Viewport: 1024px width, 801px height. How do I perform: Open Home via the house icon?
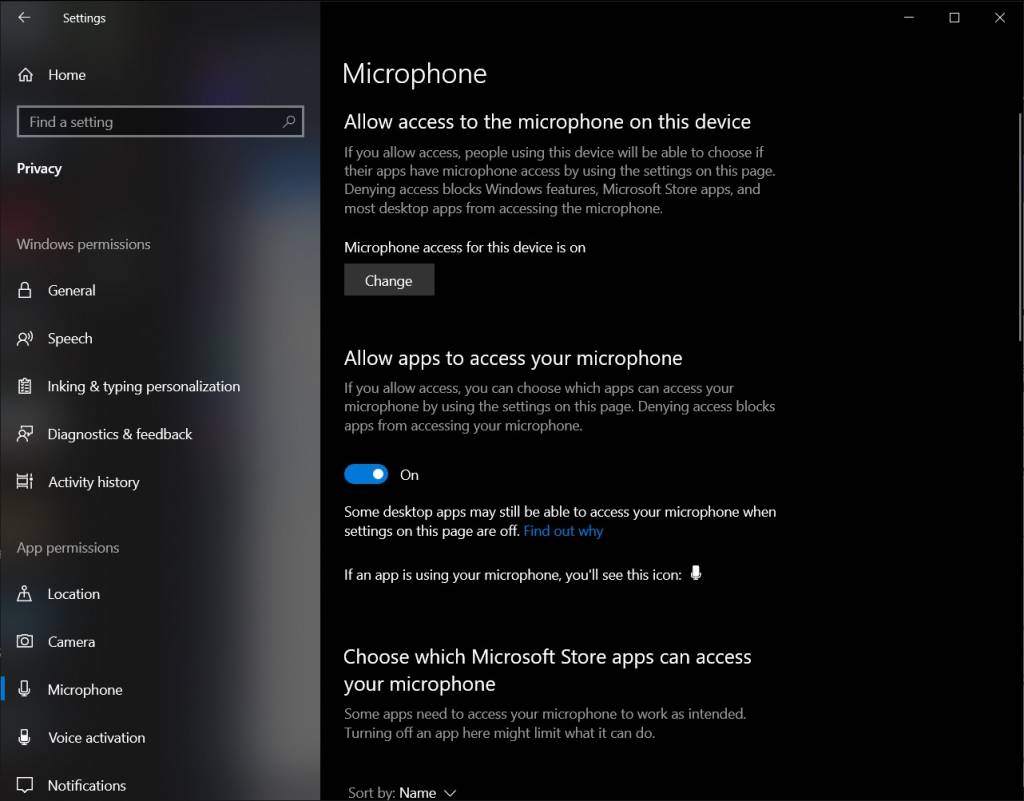pos(26,75)
